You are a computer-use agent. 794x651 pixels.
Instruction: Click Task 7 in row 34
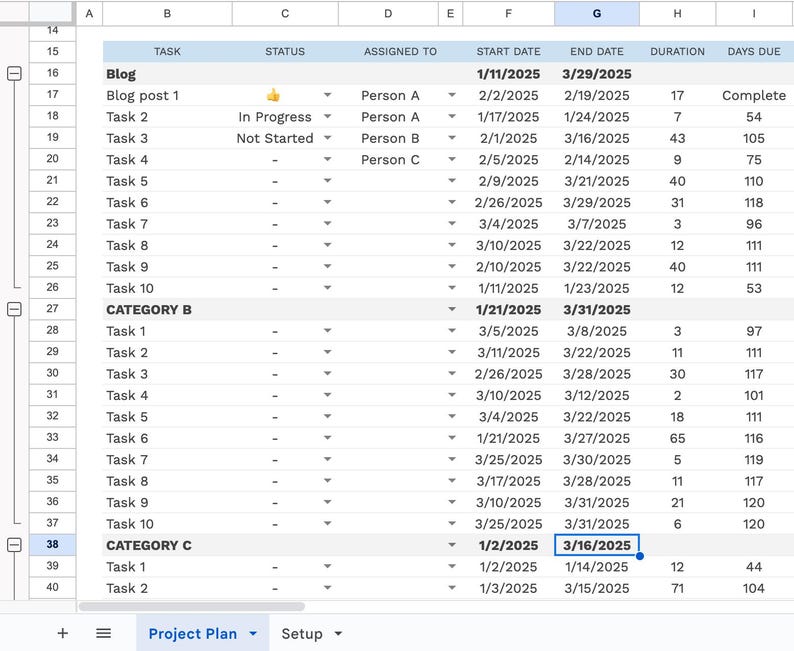point(167,460)
